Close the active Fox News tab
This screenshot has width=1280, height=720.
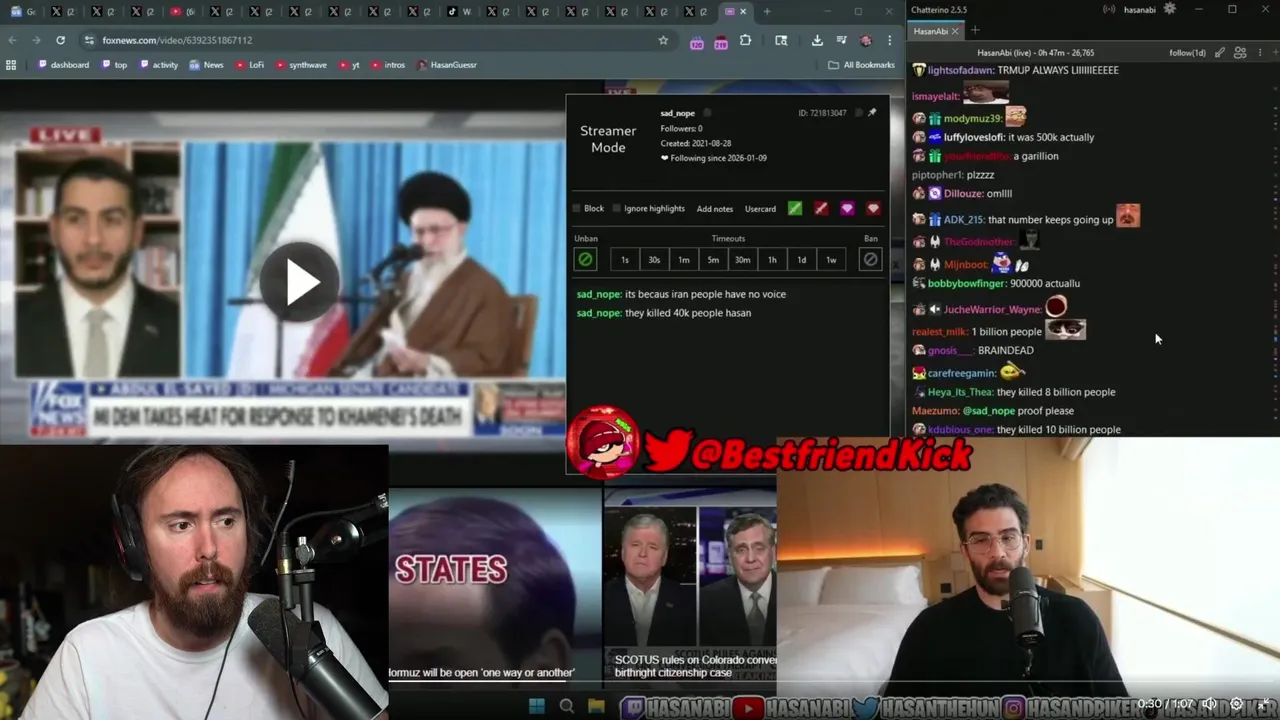click(x=744, y=12)
